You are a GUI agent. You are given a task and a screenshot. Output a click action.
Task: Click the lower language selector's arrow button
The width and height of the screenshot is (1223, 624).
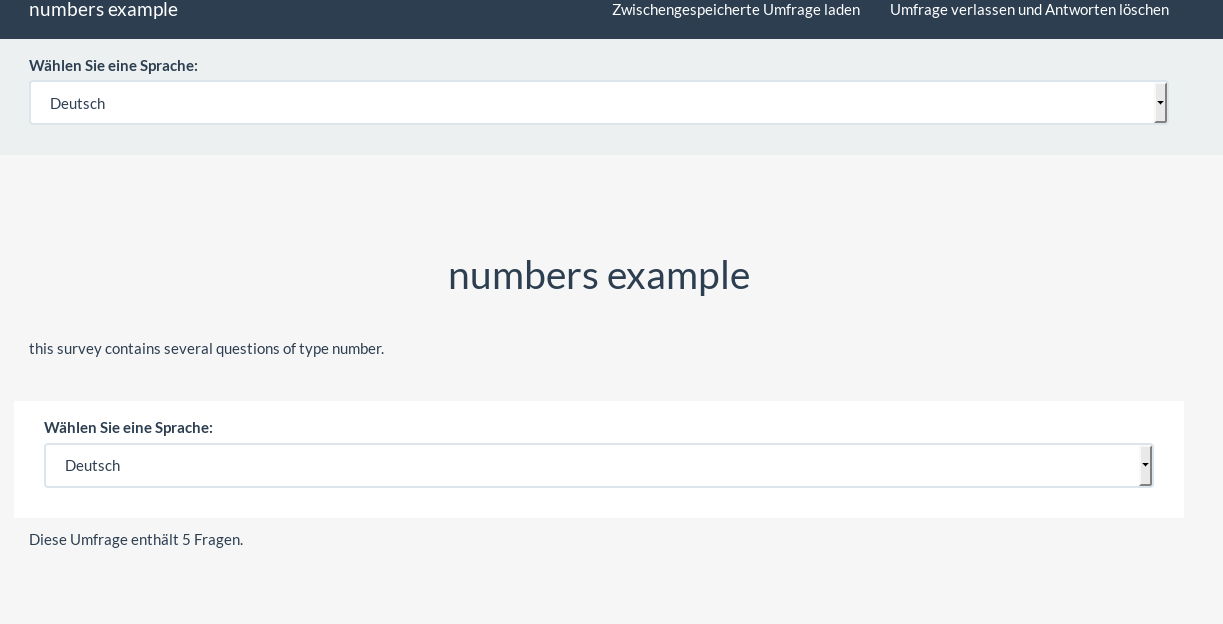pyautogui.click(x=1145, y=465)
